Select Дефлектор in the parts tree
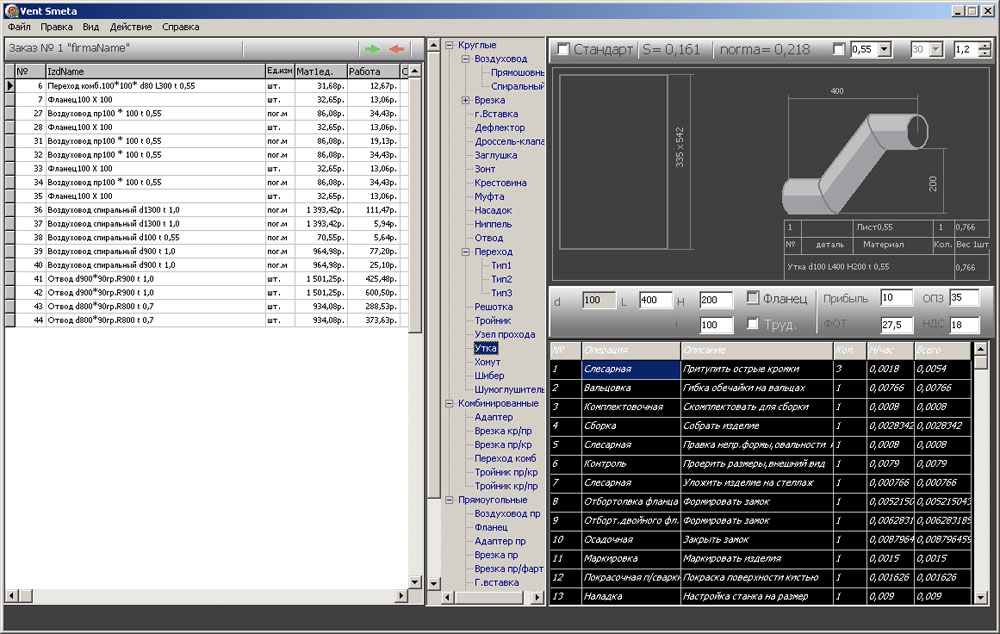The height and width of the screenshot is (634, 1000). click(x=499, y=128)
